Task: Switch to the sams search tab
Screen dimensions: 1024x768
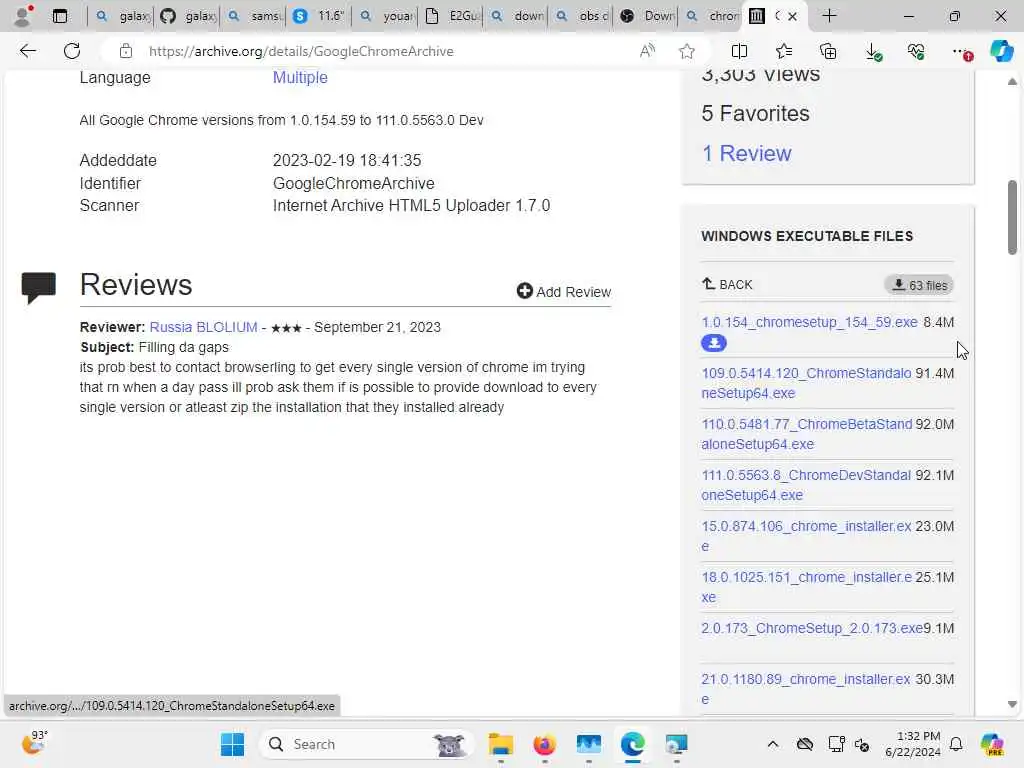Action: click(x=254, y=16)
